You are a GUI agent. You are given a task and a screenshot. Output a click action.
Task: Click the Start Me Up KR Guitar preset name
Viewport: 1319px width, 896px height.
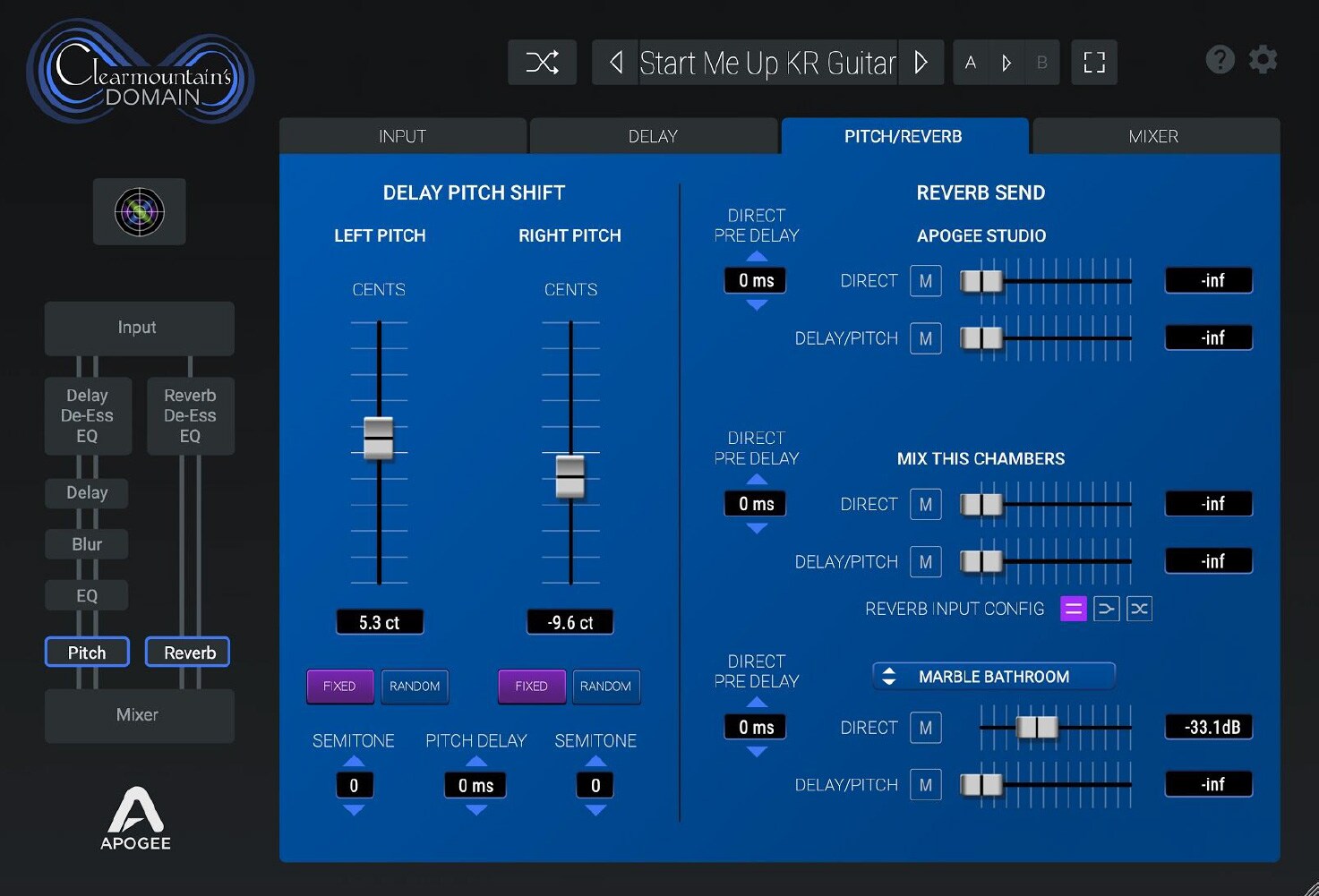(x=768, y=63)
